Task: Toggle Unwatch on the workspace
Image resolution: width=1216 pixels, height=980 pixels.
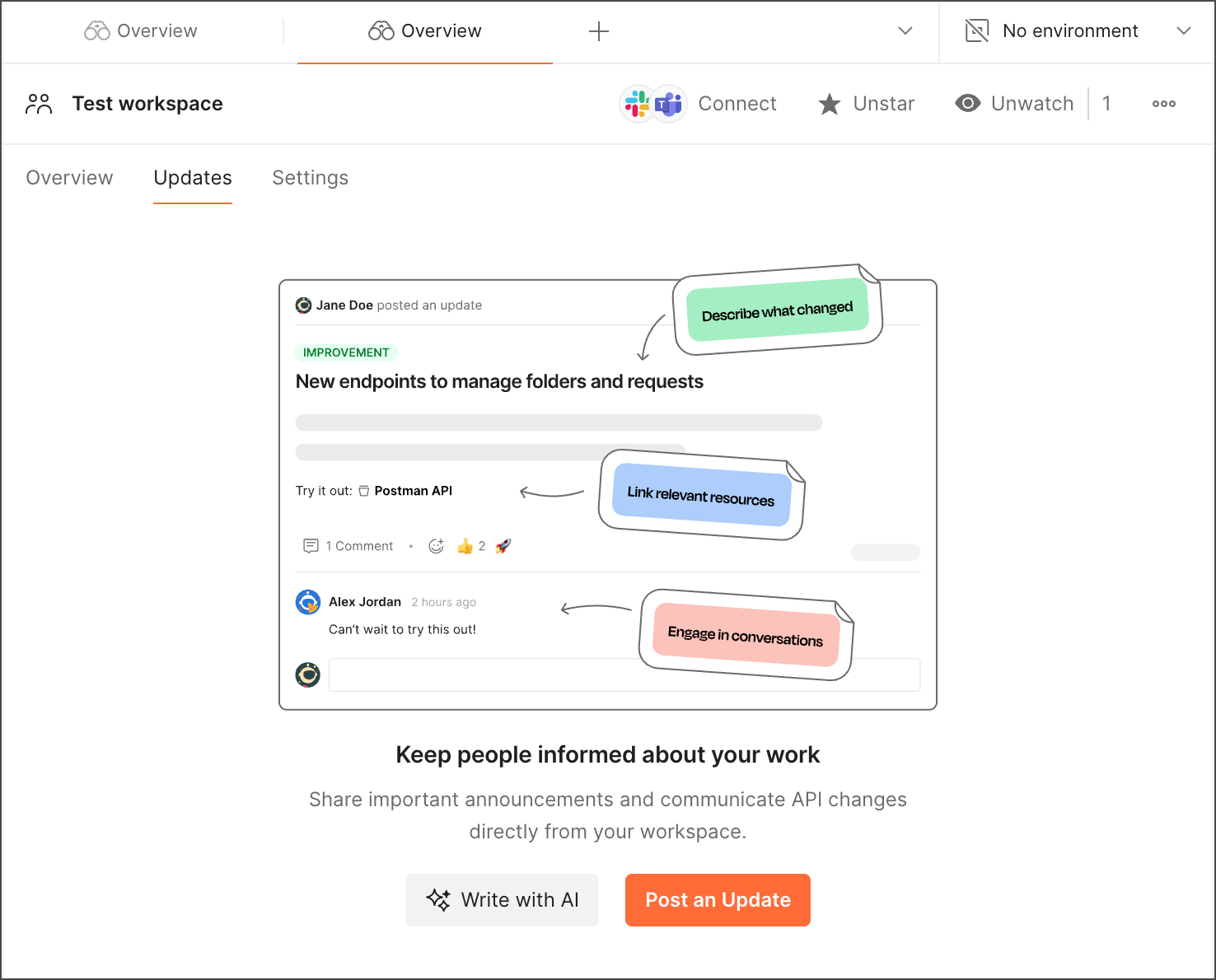Action: pyautogui.click(x=1014, y=104)
